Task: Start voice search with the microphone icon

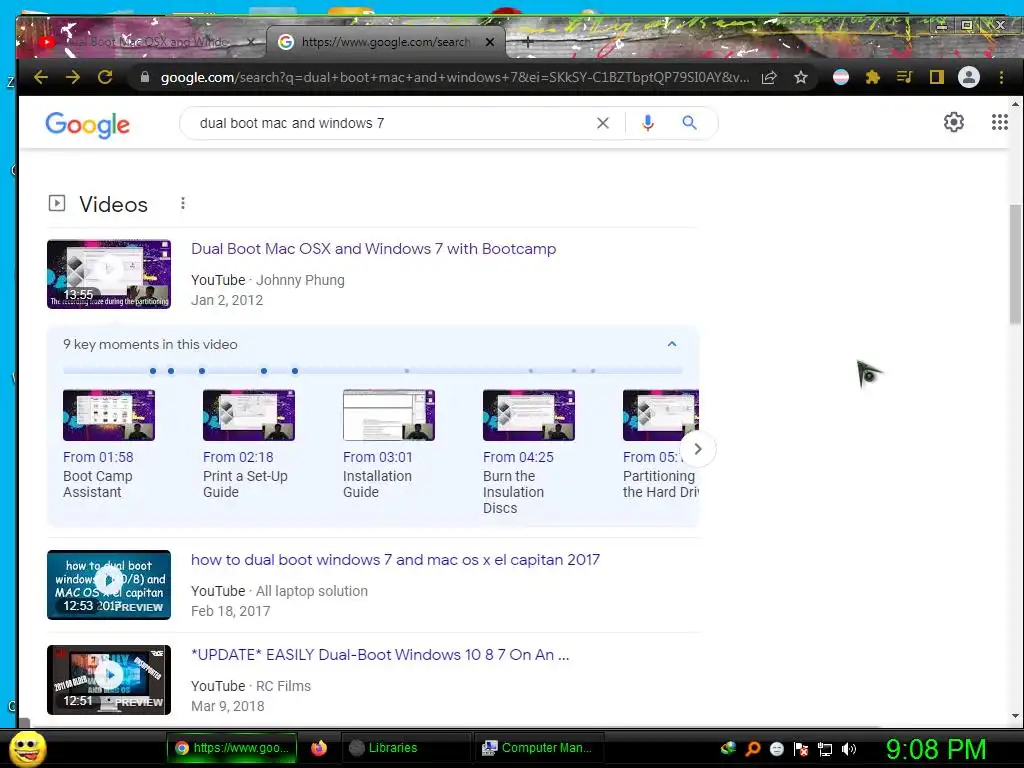Action: click(x=647, y=123)
